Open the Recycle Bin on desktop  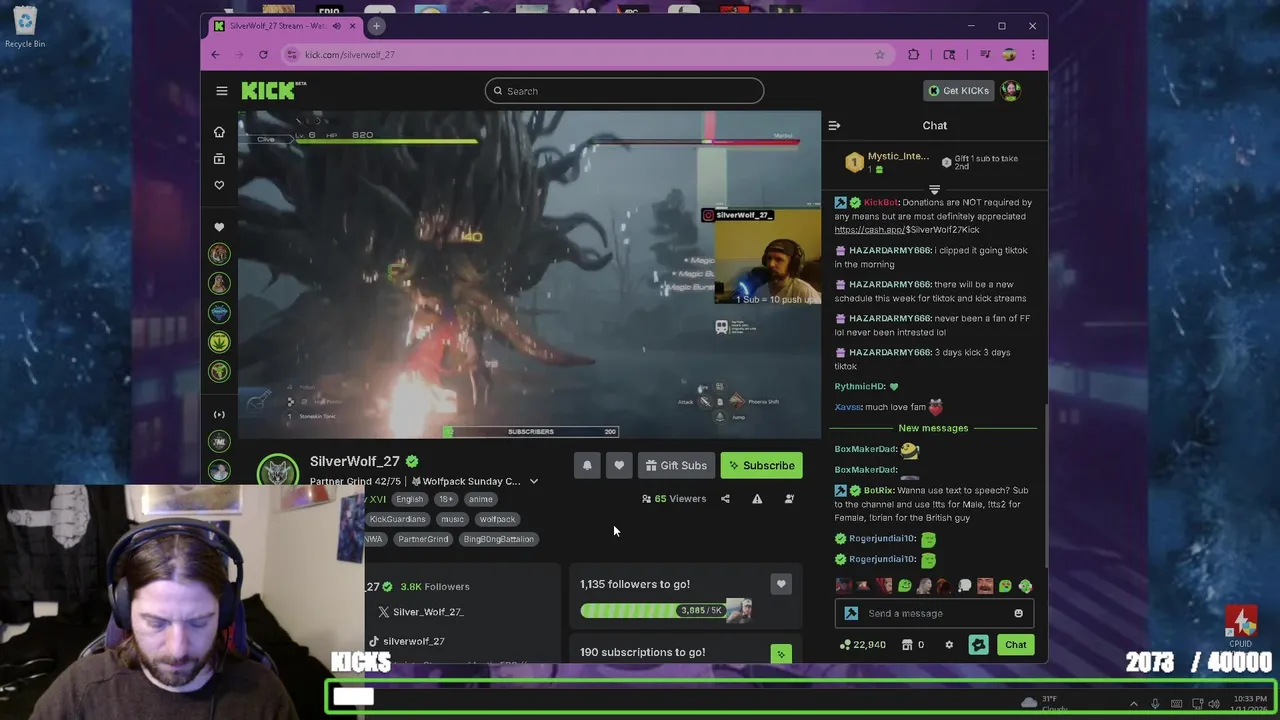25,28
